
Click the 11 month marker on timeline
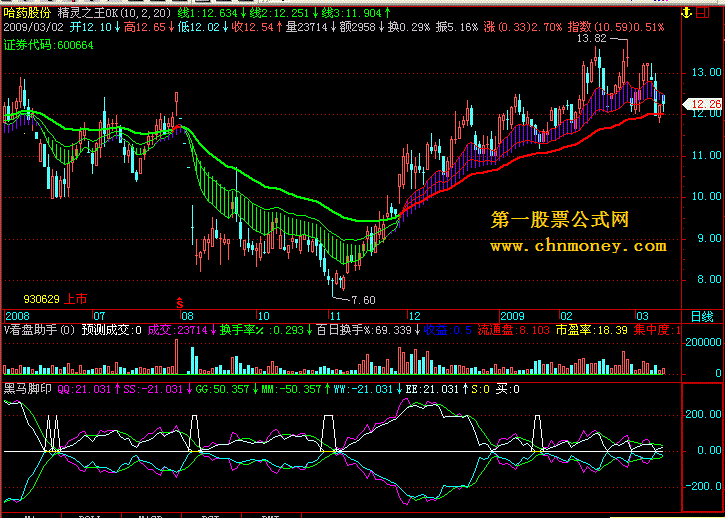334,316
